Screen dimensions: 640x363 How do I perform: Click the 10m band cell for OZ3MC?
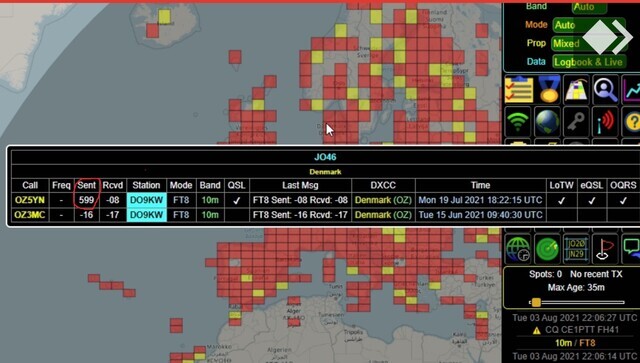point(210,215)
